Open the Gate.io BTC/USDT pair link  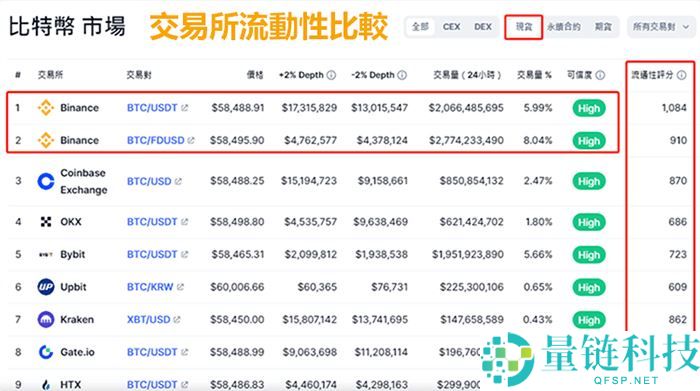(x=152, y=352)
